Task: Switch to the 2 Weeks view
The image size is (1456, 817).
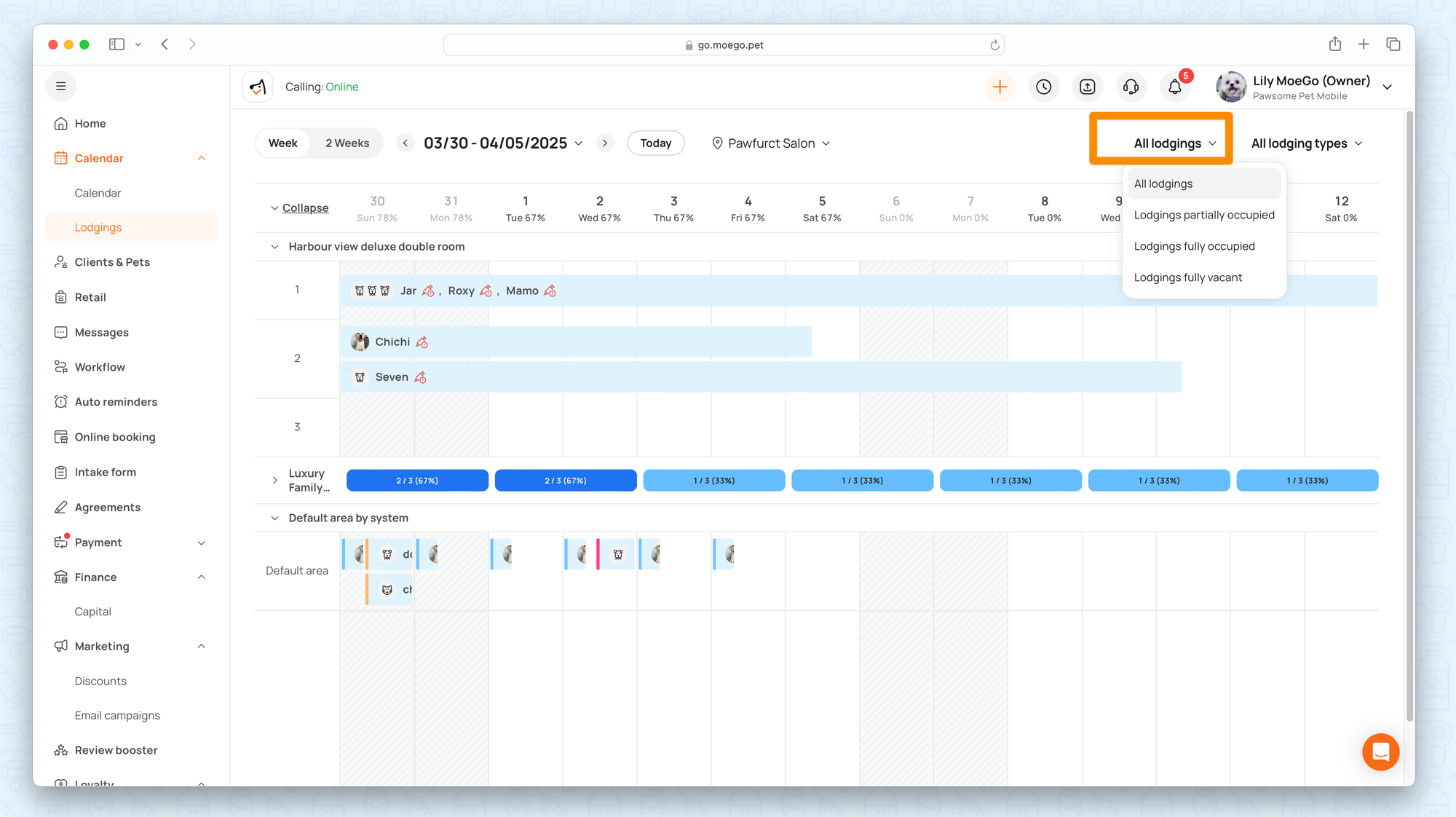Action: tap(347, 143)
